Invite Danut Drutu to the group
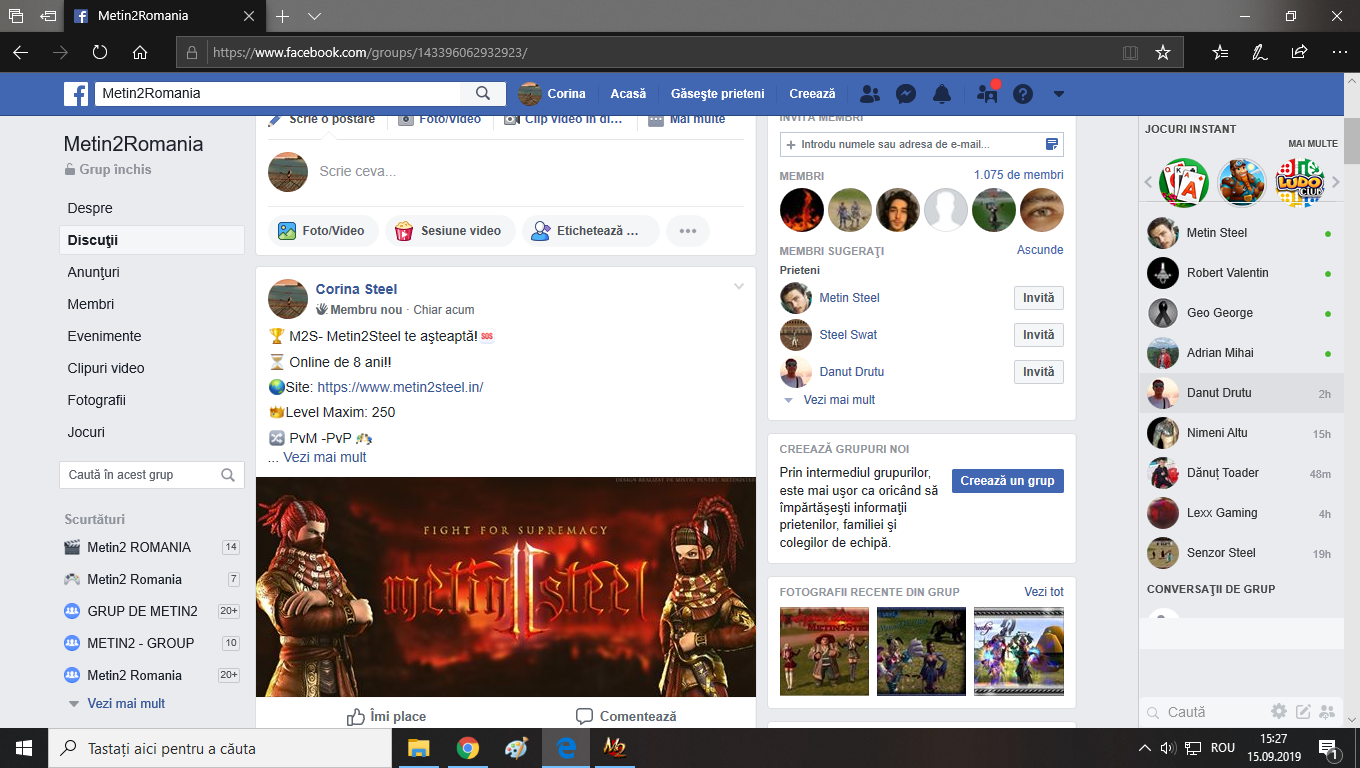This screenshot has height=768, width=1360. 1039,372
